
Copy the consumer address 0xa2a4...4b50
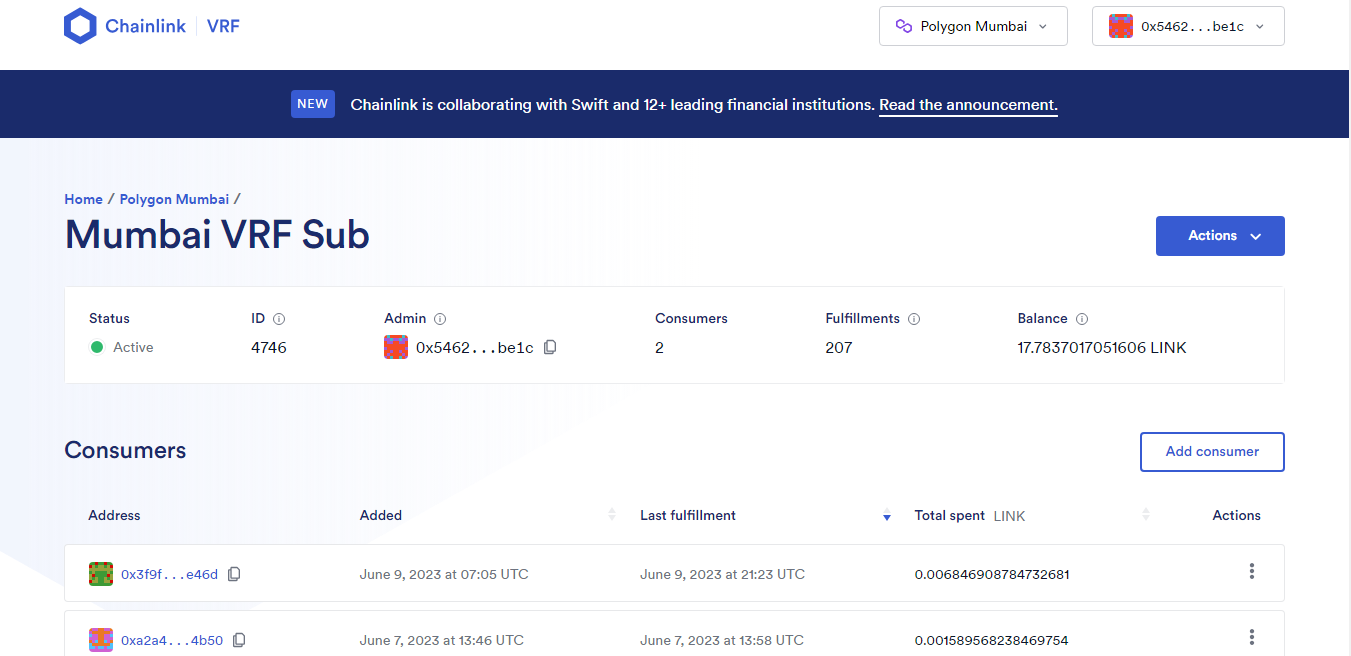coord(239,640)
